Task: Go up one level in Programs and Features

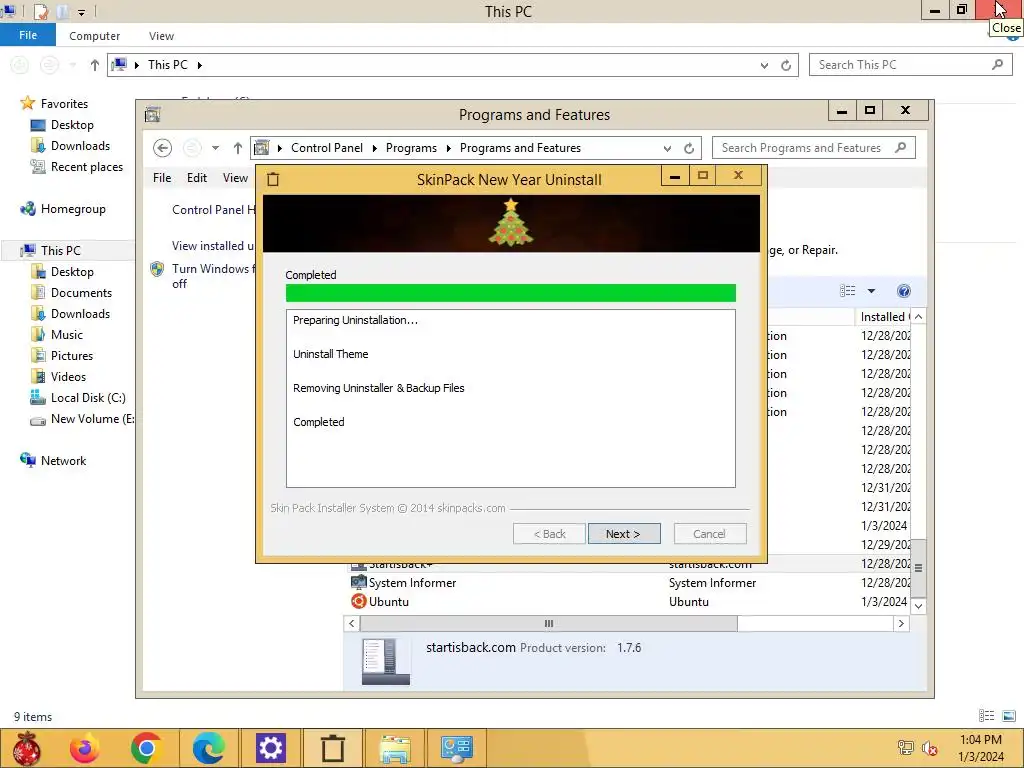Action: click(x=238, y=148)
